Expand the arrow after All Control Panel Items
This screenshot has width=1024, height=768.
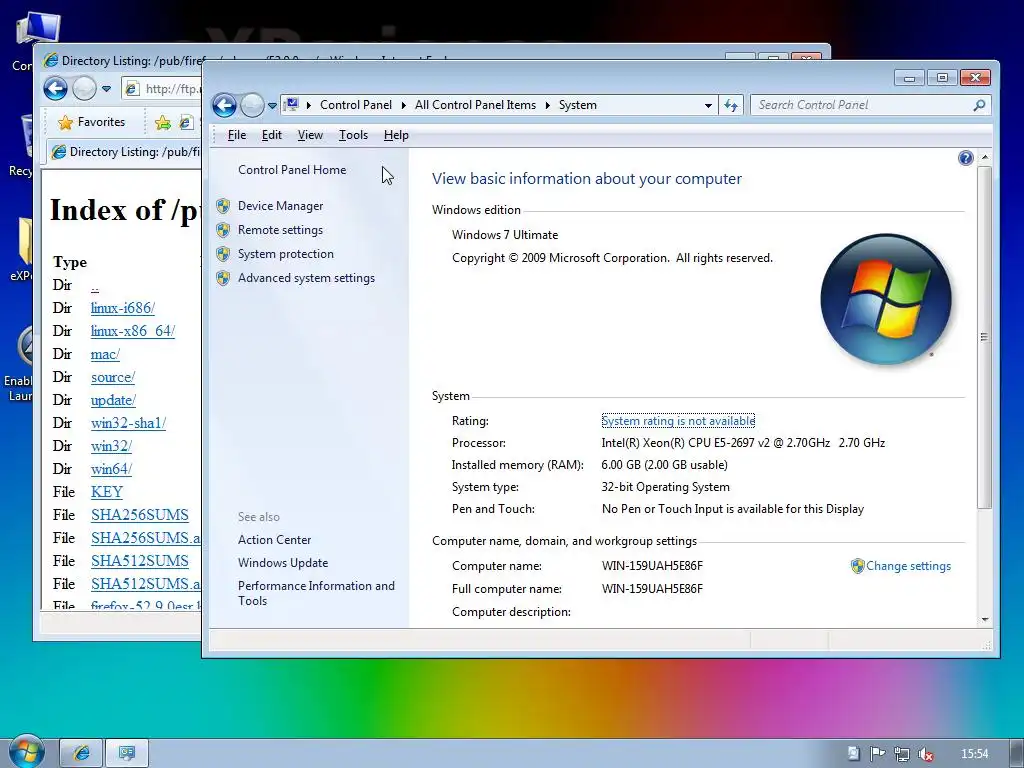click(x=547, y=105)
